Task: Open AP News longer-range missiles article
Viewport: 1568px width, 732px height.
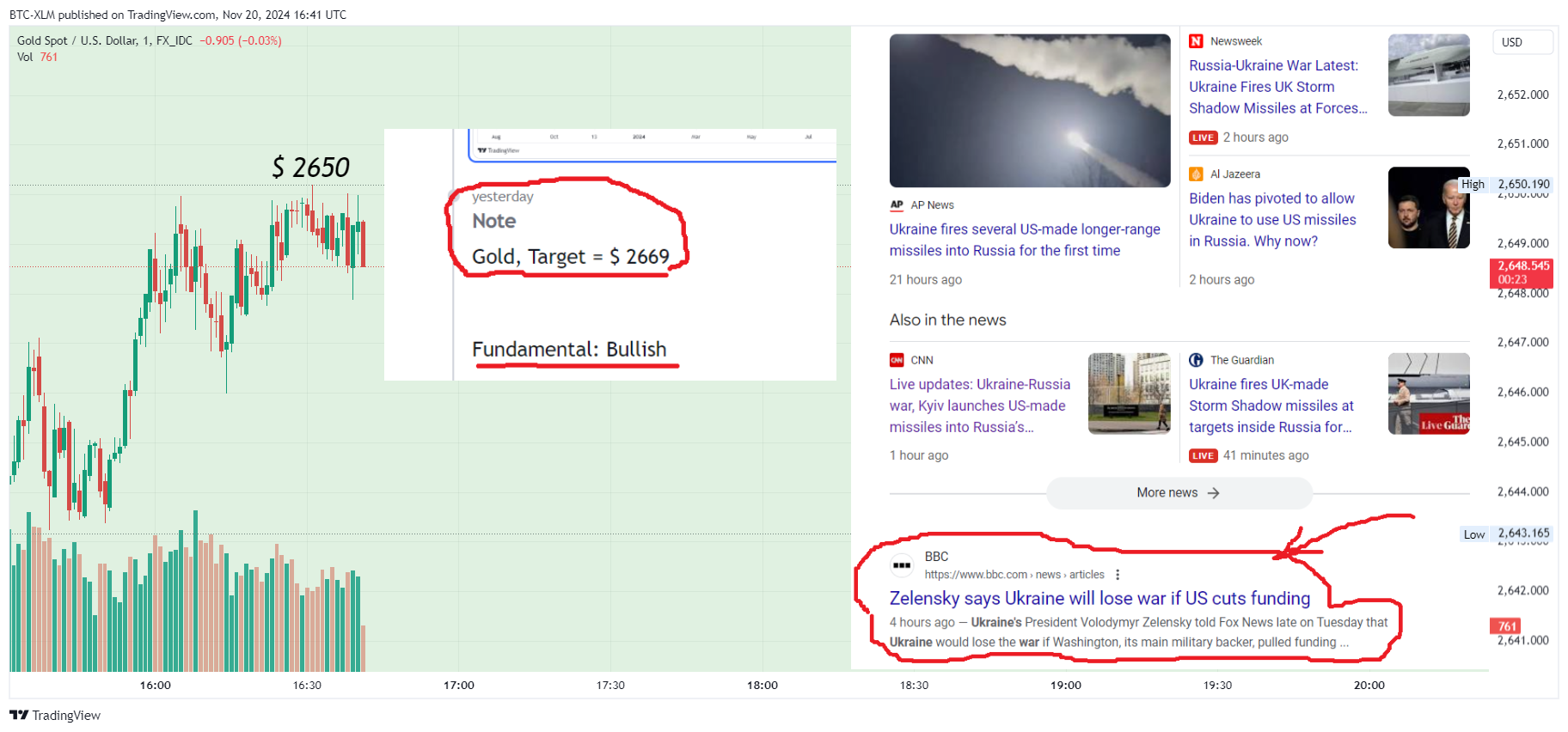Action: tap(1025, 240)
